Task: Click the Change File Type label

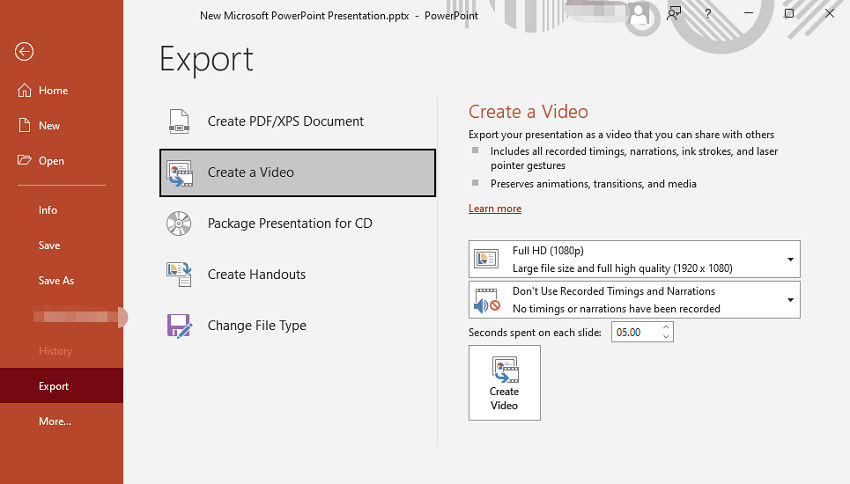Action: click(257, 325)
